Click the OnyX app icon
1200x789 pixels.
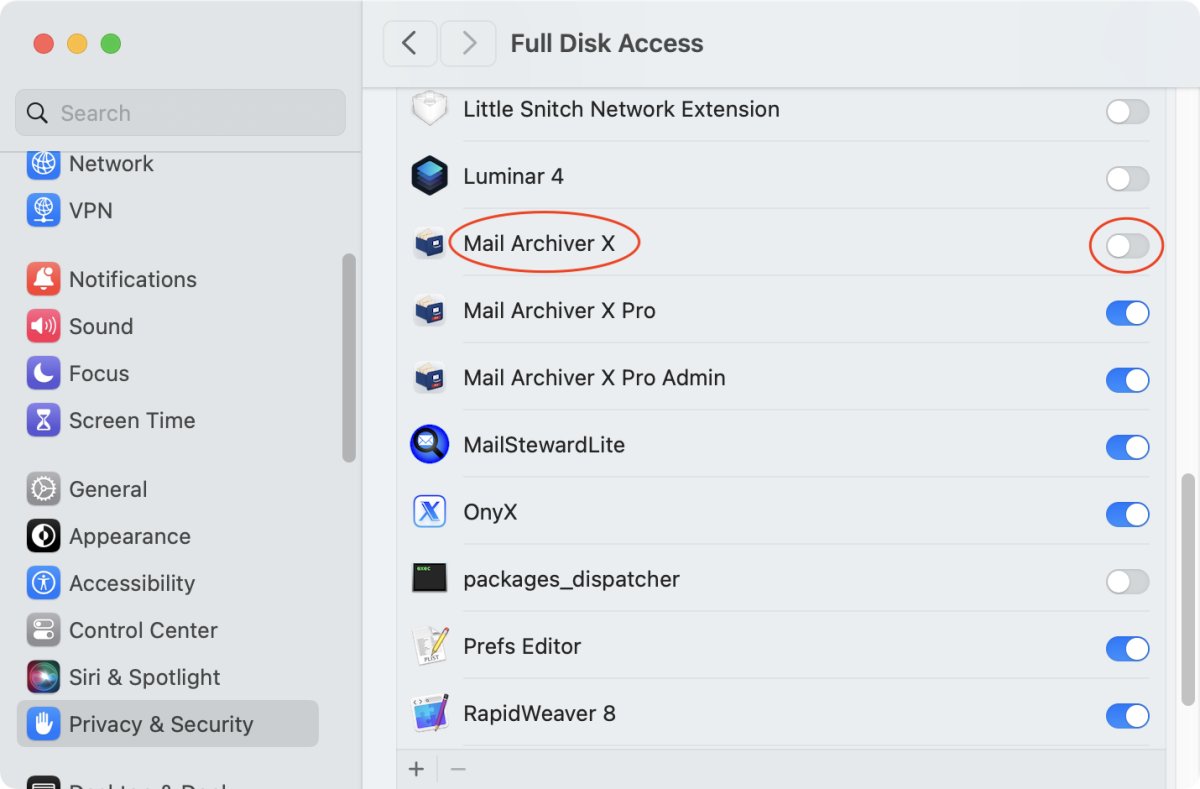pyautogui.click(x=429, y=512)
